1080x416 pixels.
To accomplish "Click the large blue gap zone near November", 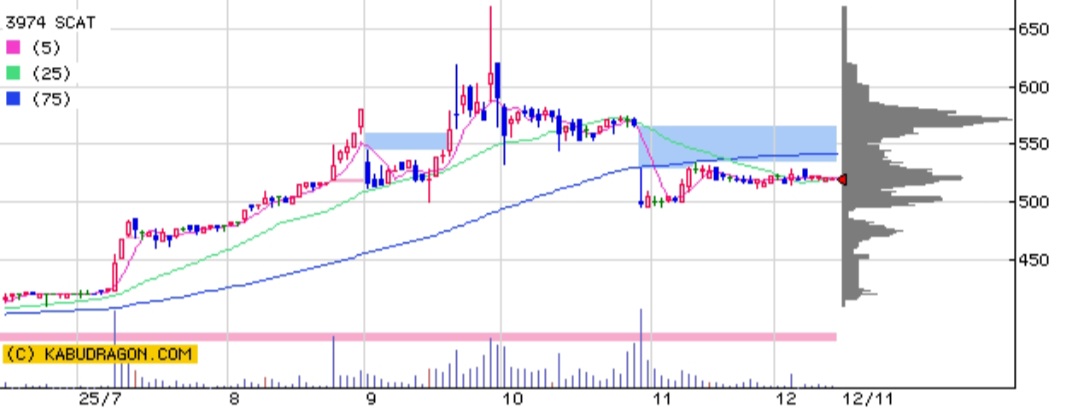I will 737,142.
